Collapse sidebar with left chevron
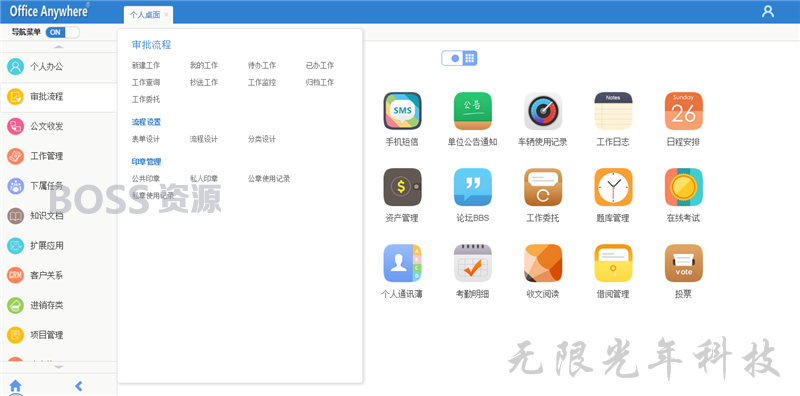The height and width of the screenshot is (396, 800). [79, 386]
